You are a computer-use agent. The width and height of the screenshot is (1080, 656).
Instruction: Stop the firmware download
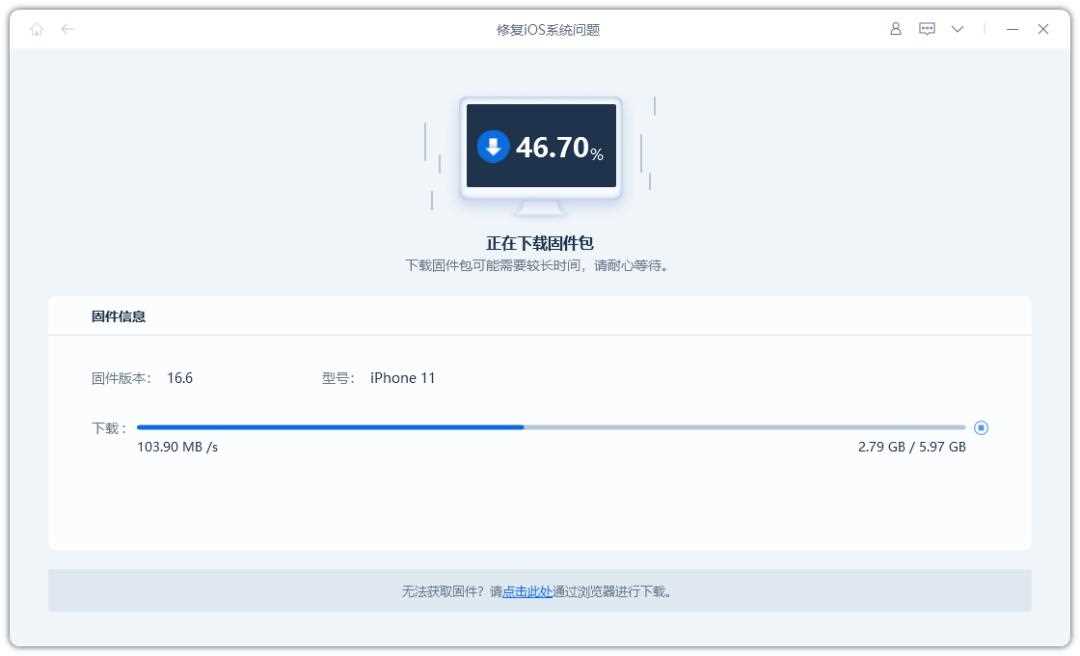tap(981, 427)
